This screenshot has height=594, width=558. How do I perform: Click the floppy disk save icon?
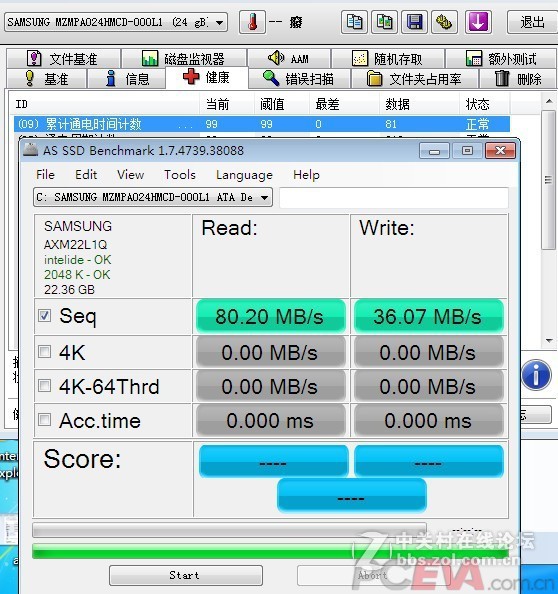pos(414,22)
